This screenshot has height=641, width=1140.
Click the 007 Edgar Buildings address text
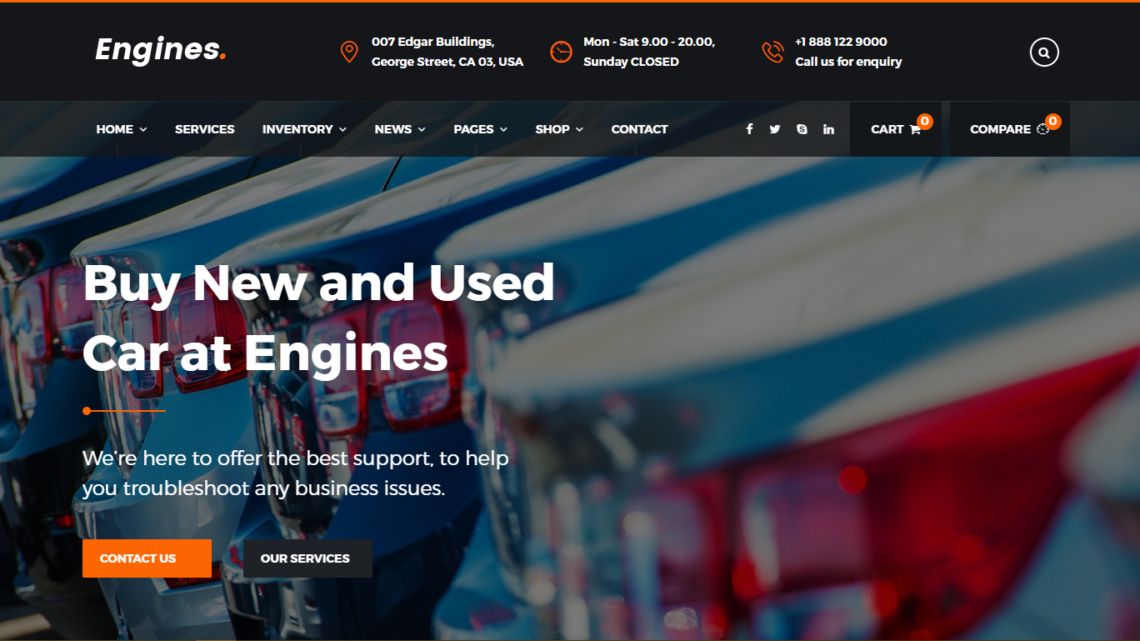coord(433,42)
